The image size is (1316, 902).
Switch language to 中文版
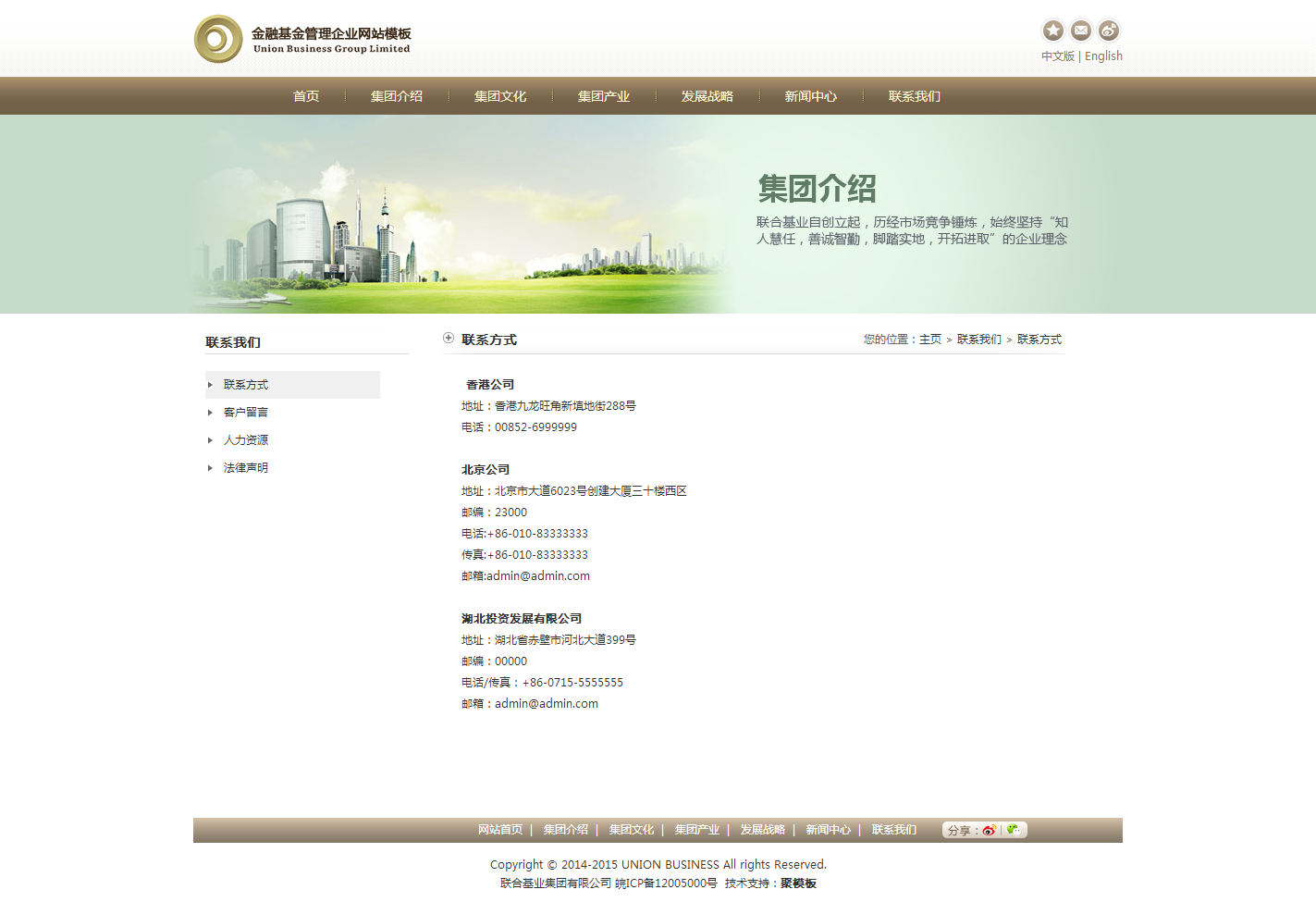pos(1057,56)
